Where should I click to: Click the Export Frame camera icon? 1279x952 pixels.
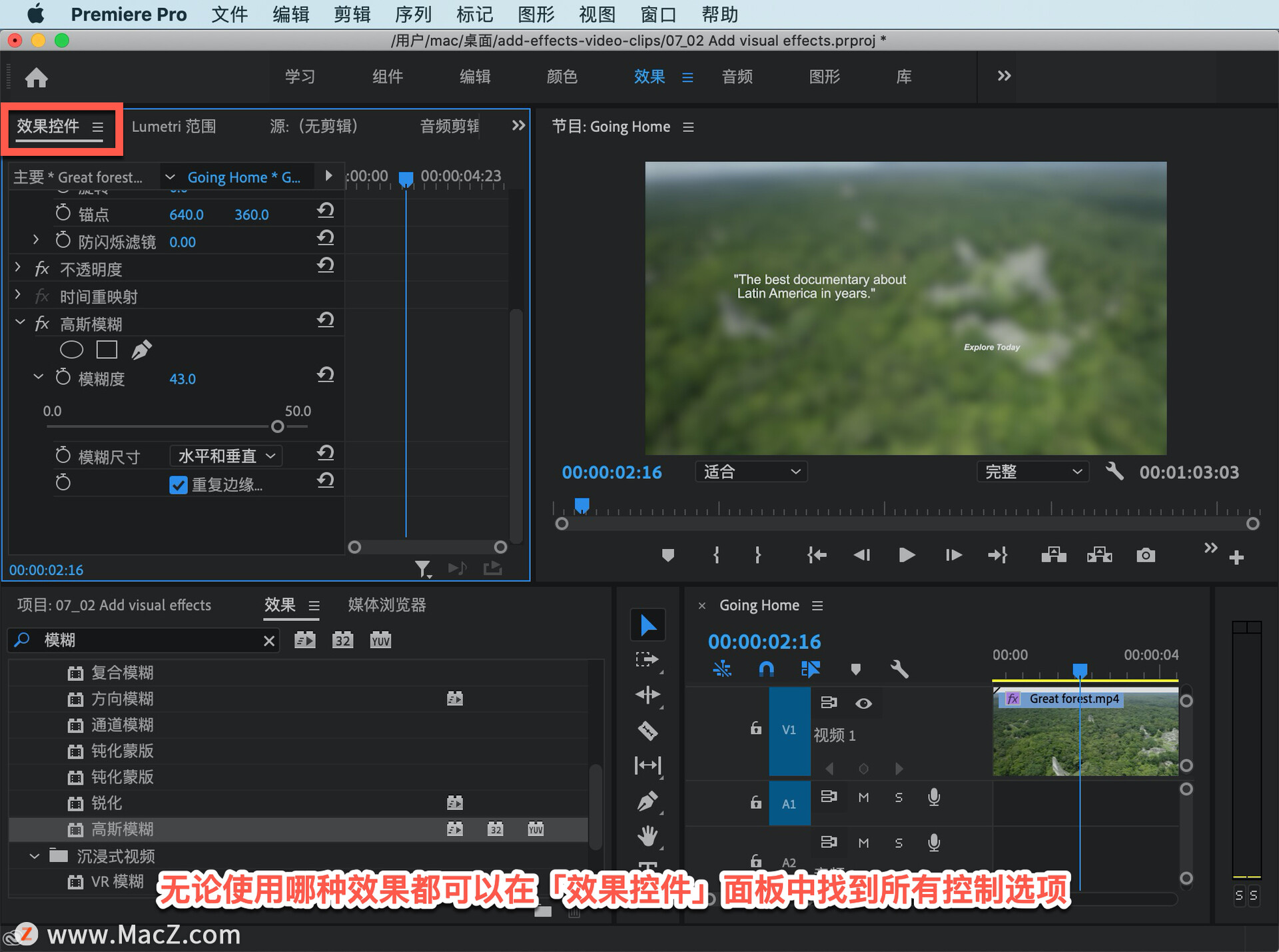[1145, 555]
